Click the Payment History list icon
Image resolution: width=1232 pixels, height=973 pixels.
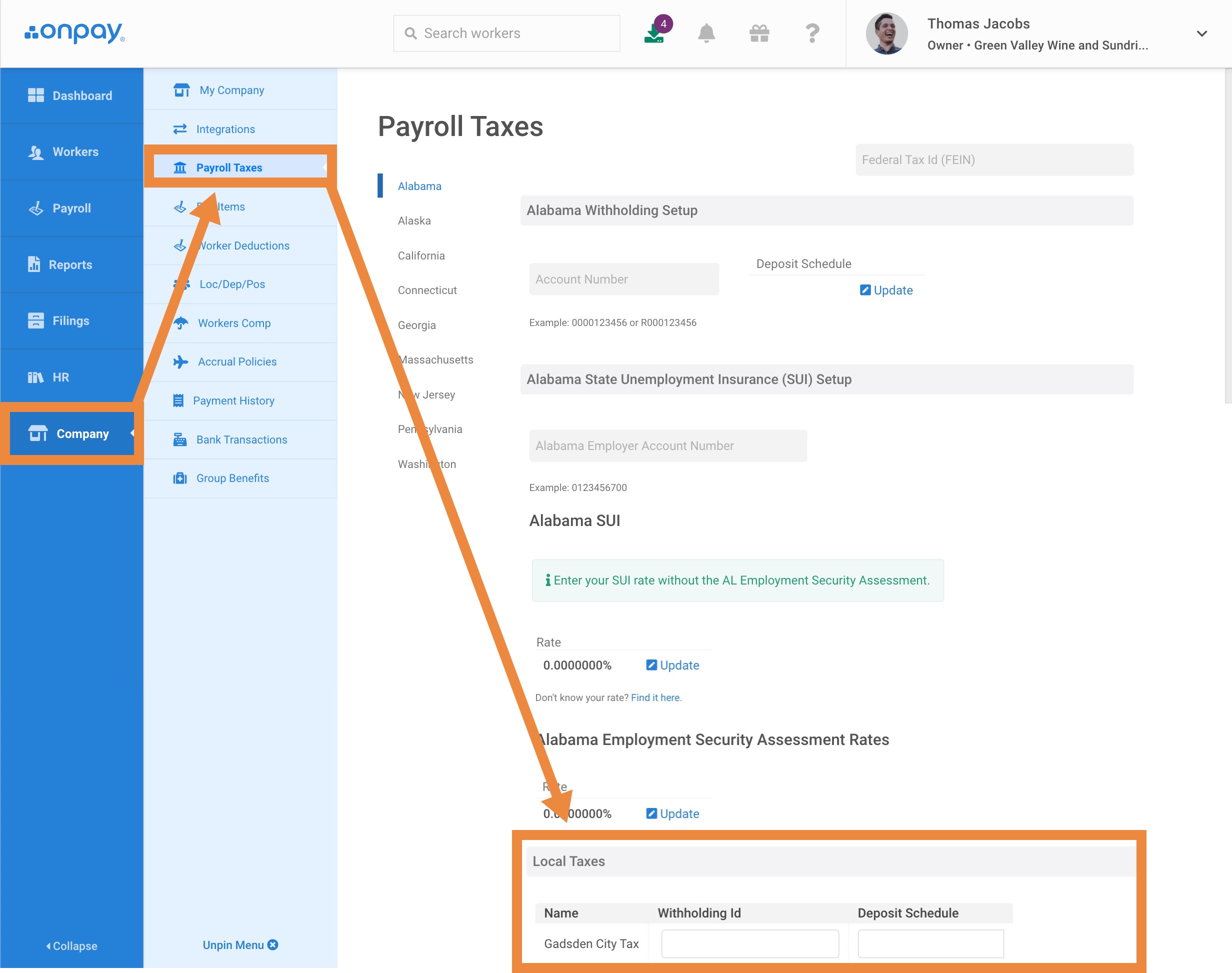(178, 400)
